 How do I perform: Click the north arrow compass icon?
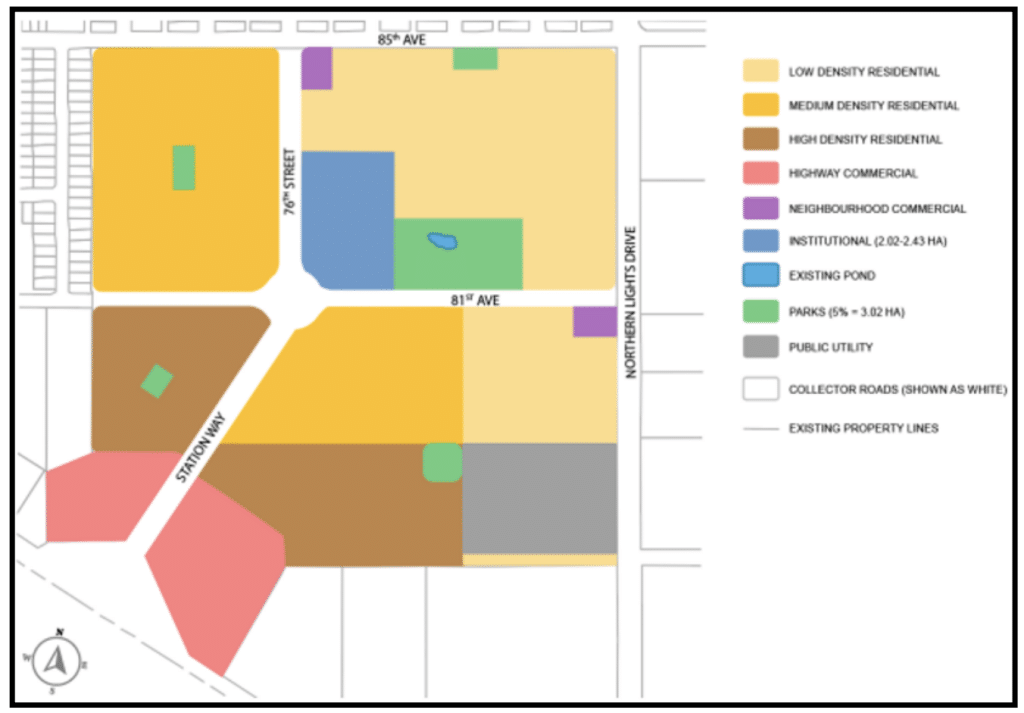[x=59, y=661]
